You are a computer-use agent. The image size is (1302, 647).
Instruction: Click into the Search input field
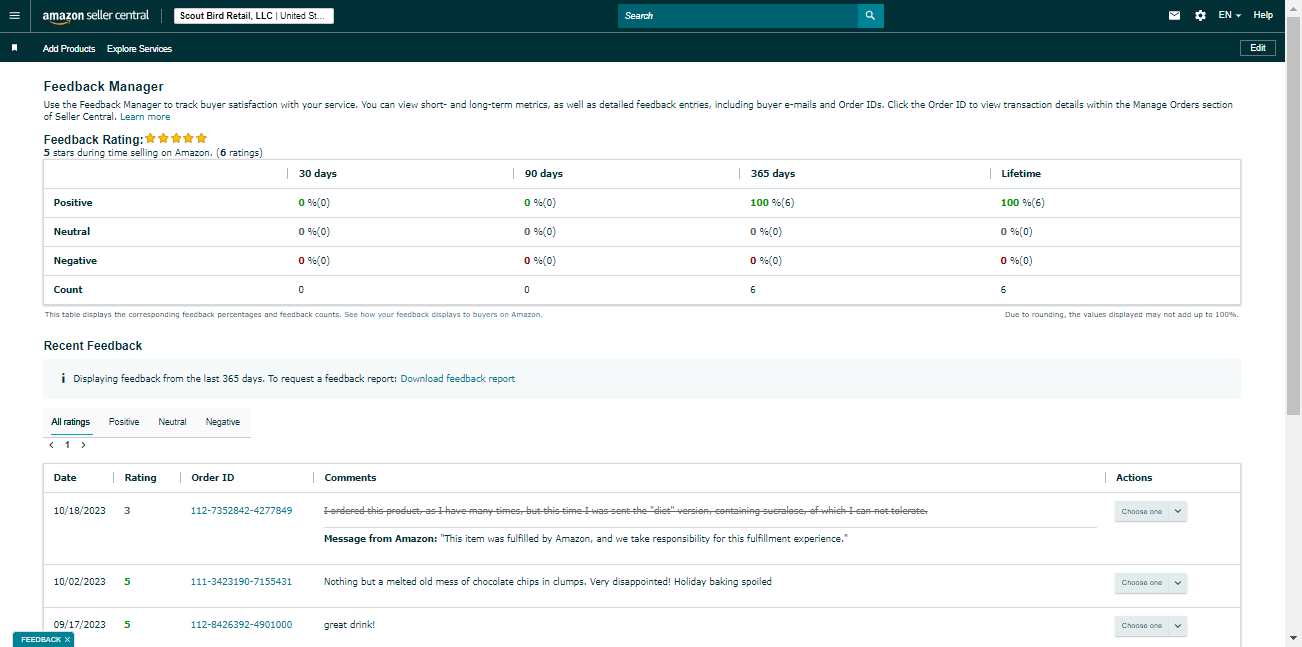(x=738, y=16)
